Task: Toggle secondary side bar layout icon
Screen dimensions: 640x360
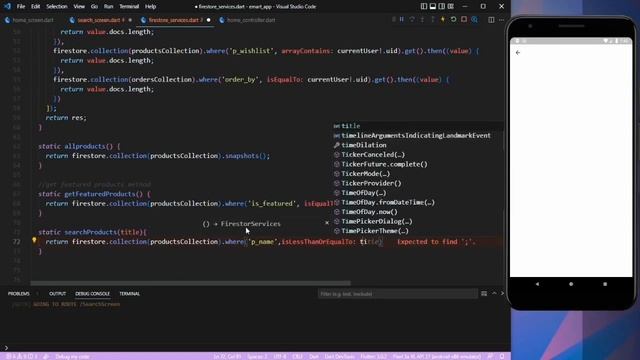Action: tap(442, 7)
